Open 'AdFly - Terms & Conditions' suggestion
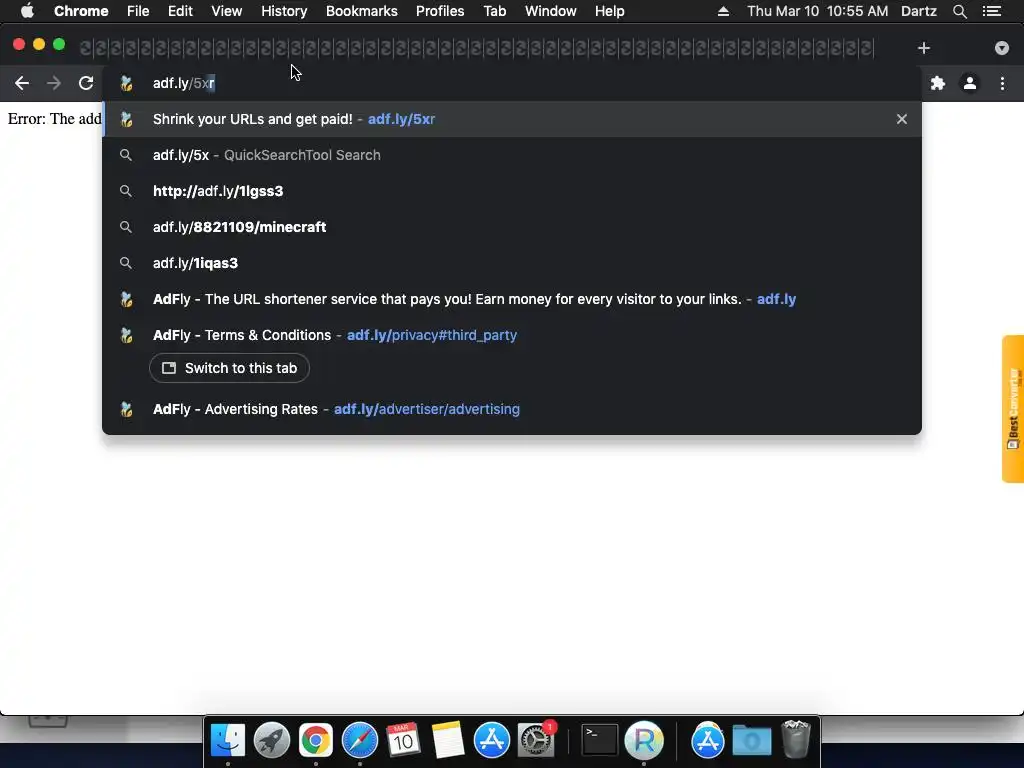Screen dimensions: 1024x768 click(512, 335)
